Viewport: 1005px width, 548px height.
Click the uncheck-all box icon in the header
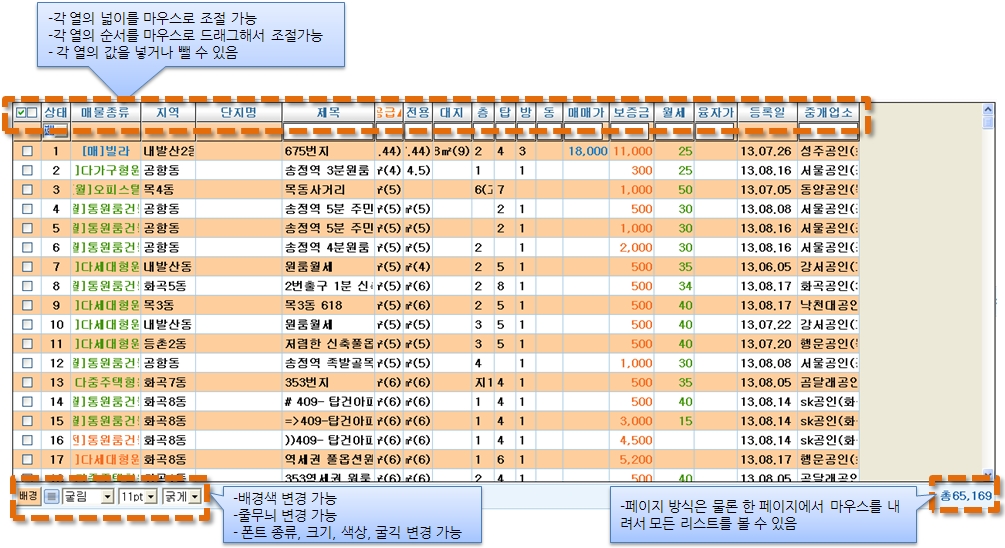(34, 113)
